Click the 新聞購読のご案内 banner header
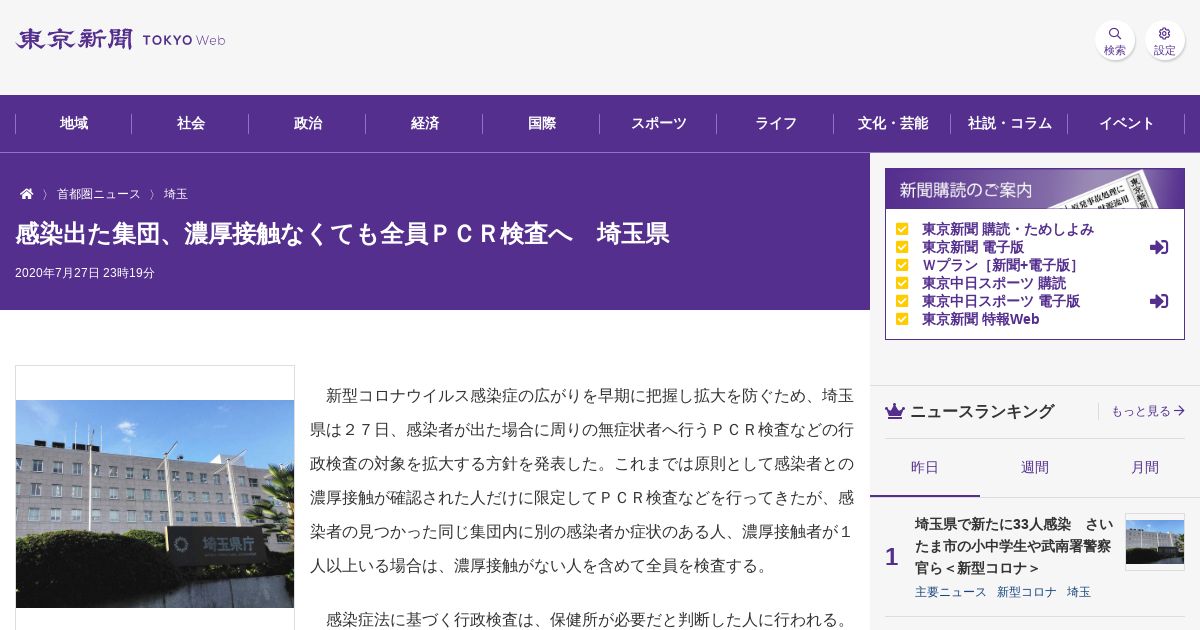This screenshot has height=630, width=1200. point(1035,189)
